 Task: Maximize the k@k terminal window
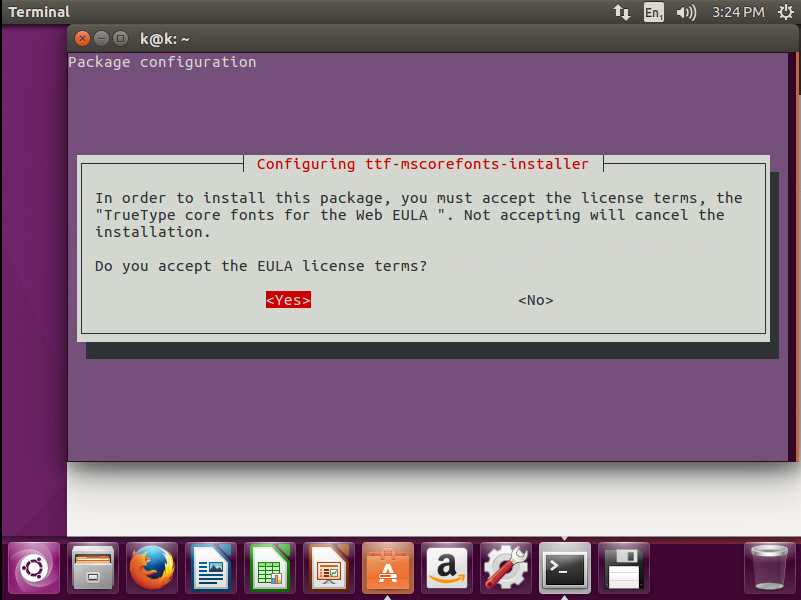[121, 38]
